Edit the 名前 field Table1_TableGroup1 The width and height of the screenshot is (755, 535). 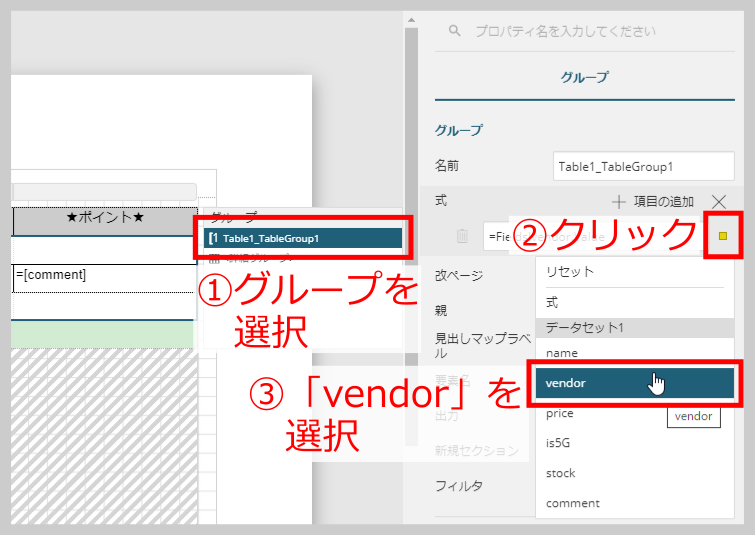point(643,167)
